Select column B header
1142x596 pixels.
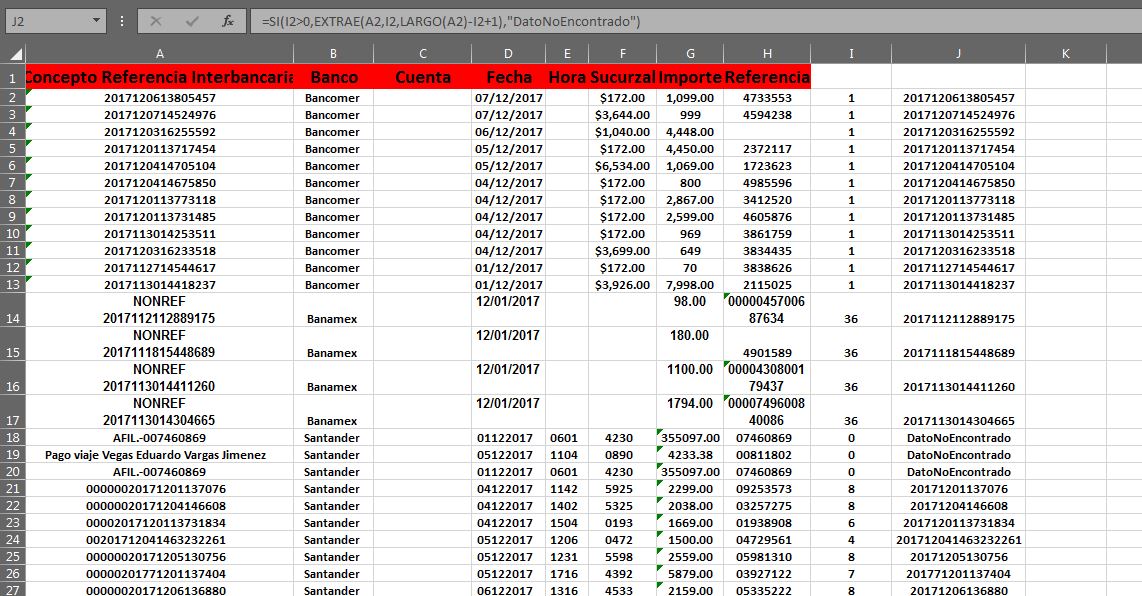click(334, 53)
